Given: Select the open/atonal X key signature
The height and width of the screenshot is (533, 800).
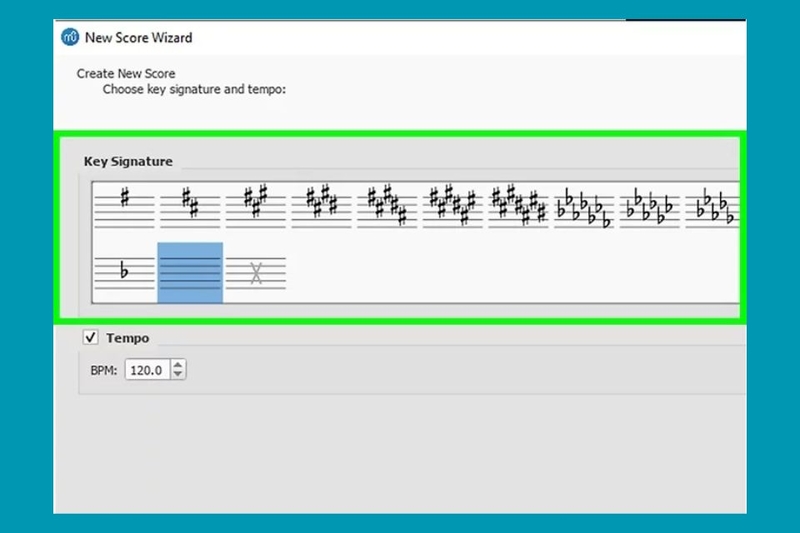Looking at the screenshot, I should point(256,273).
